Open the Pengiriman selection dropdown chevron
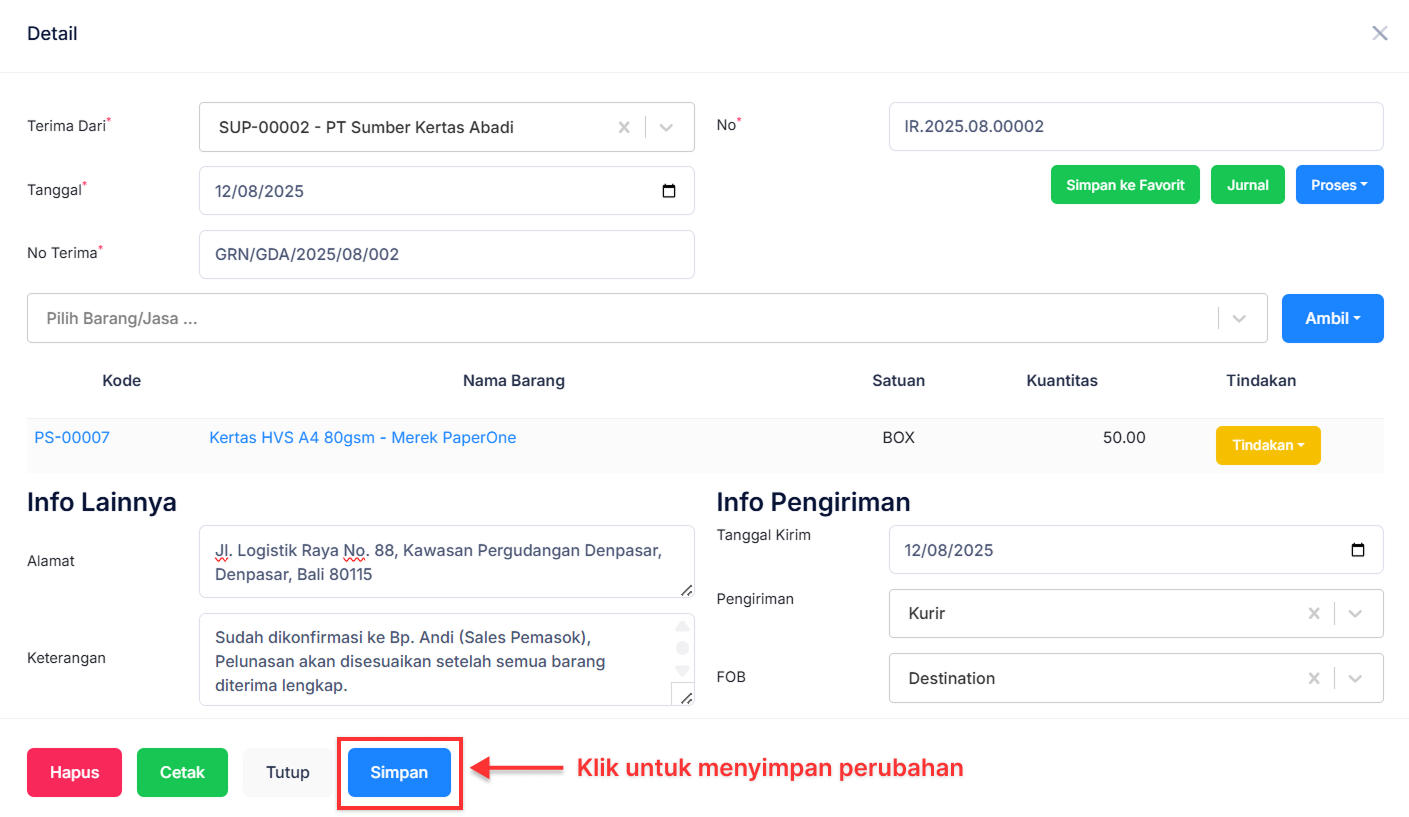1409x817 pixels. [x=1357, y=613]
